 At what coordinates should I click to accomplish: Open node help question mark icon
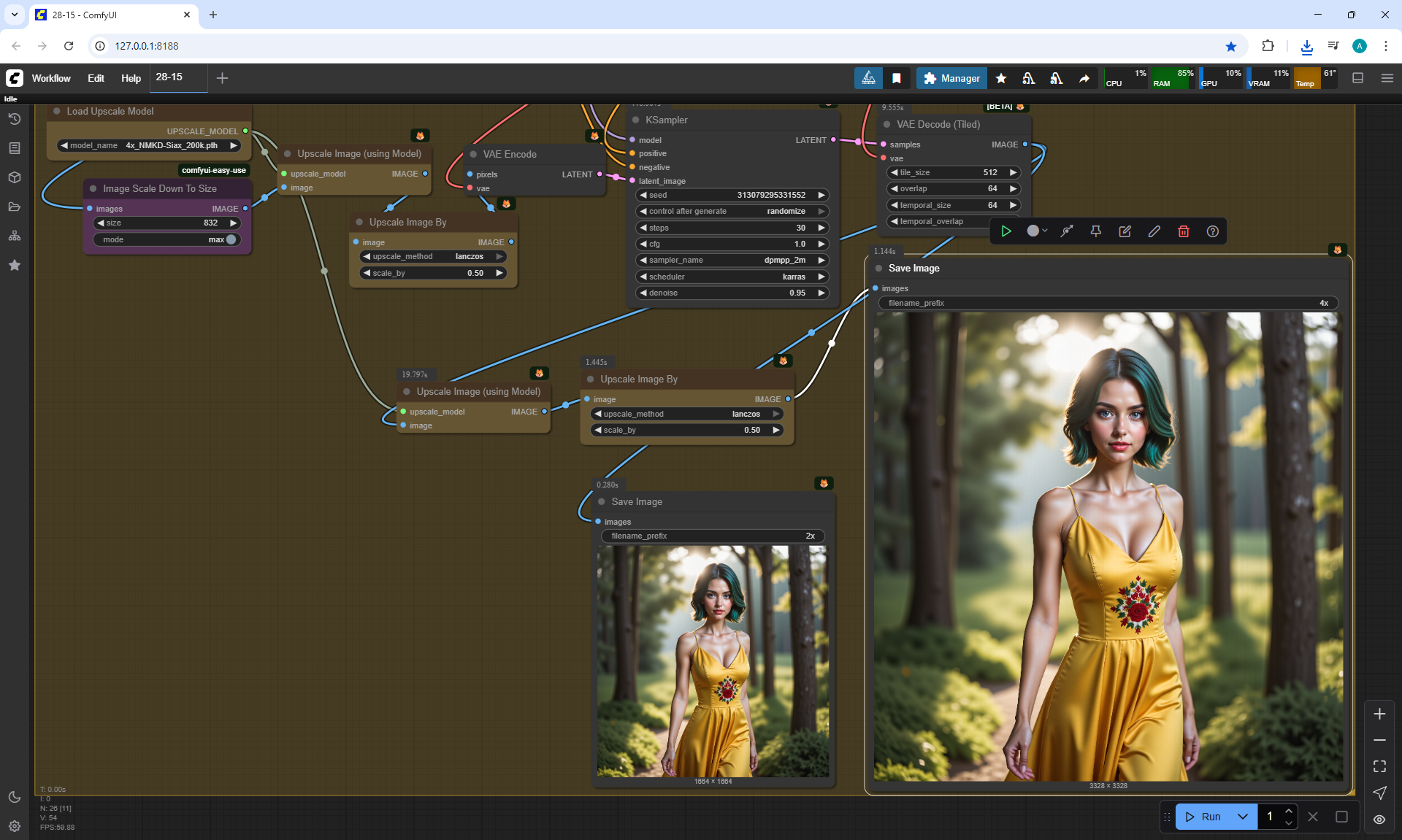(1212, 231)
